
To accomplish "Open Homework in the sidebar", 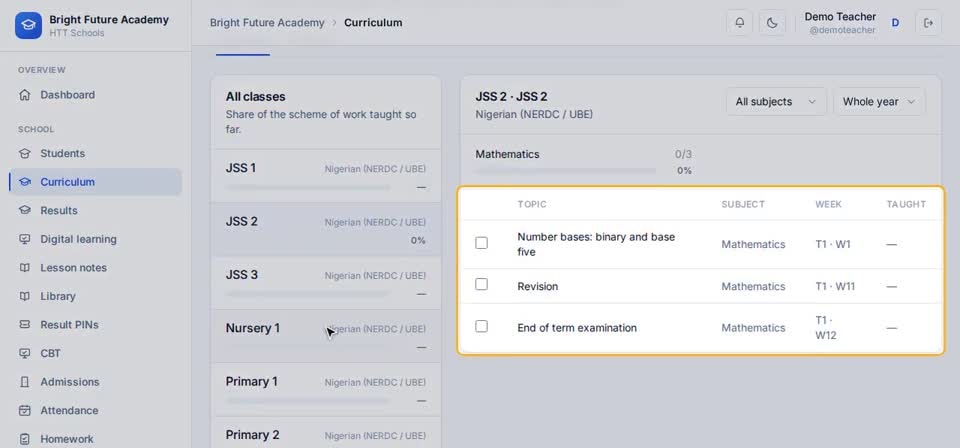I will (x=95, y=439).
